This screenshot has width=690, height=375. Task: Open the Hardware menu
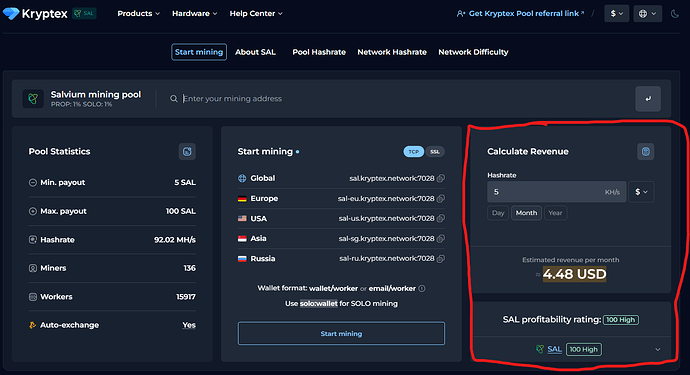pyautogui.click(x=195, y=14)
